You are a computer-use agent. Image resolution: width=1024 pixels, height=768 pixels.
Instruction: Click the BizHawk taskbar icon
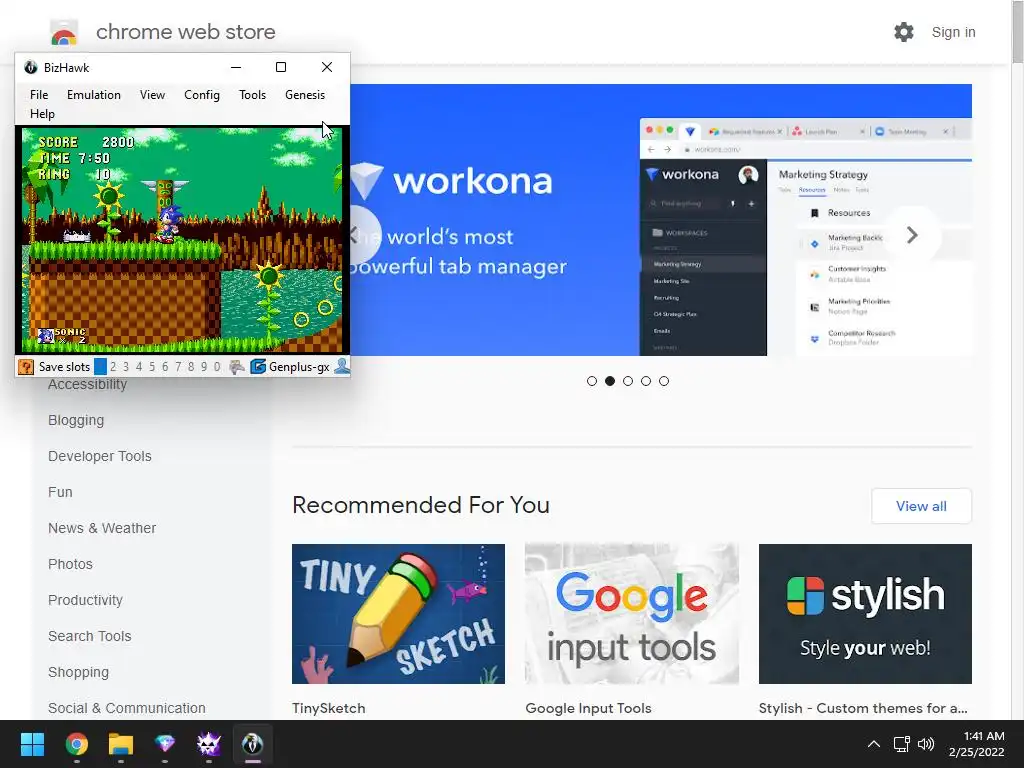[x=253, y=744]
